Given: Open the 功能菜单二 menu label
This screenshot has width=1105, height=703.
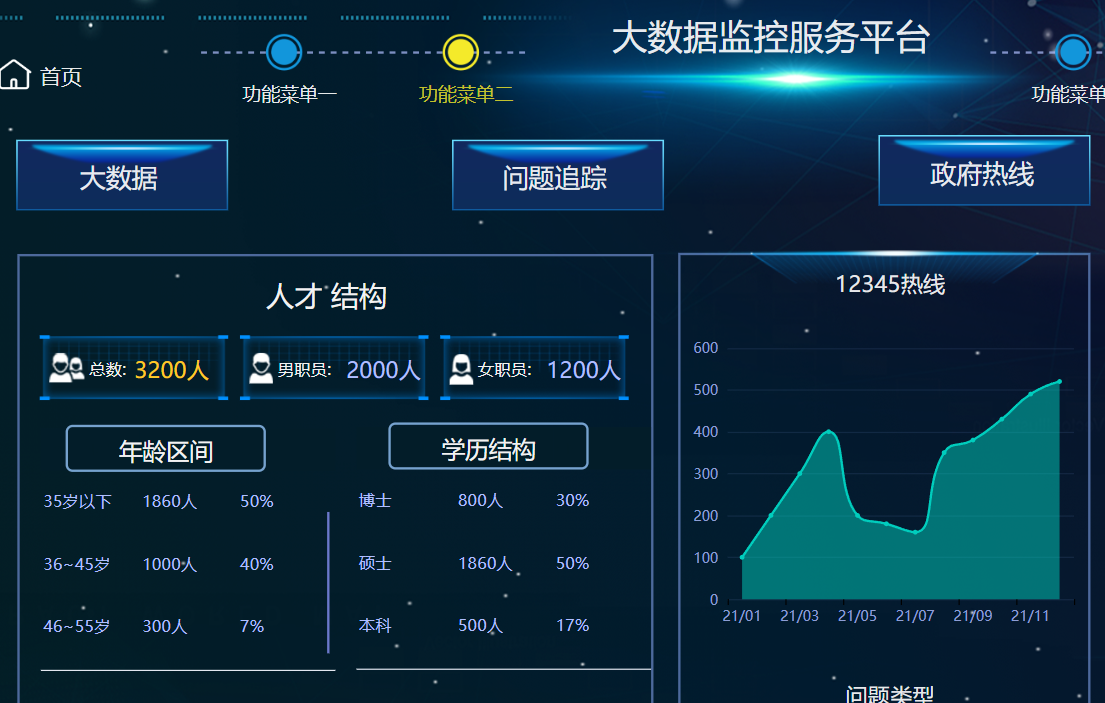Looking at the screenshot, I should coord(466,94).
